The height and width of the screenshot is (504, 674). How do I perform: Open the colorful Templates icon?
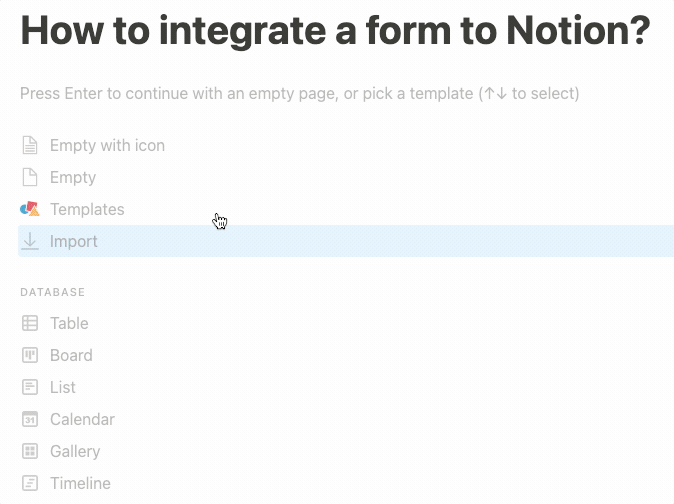coord(30,209)
